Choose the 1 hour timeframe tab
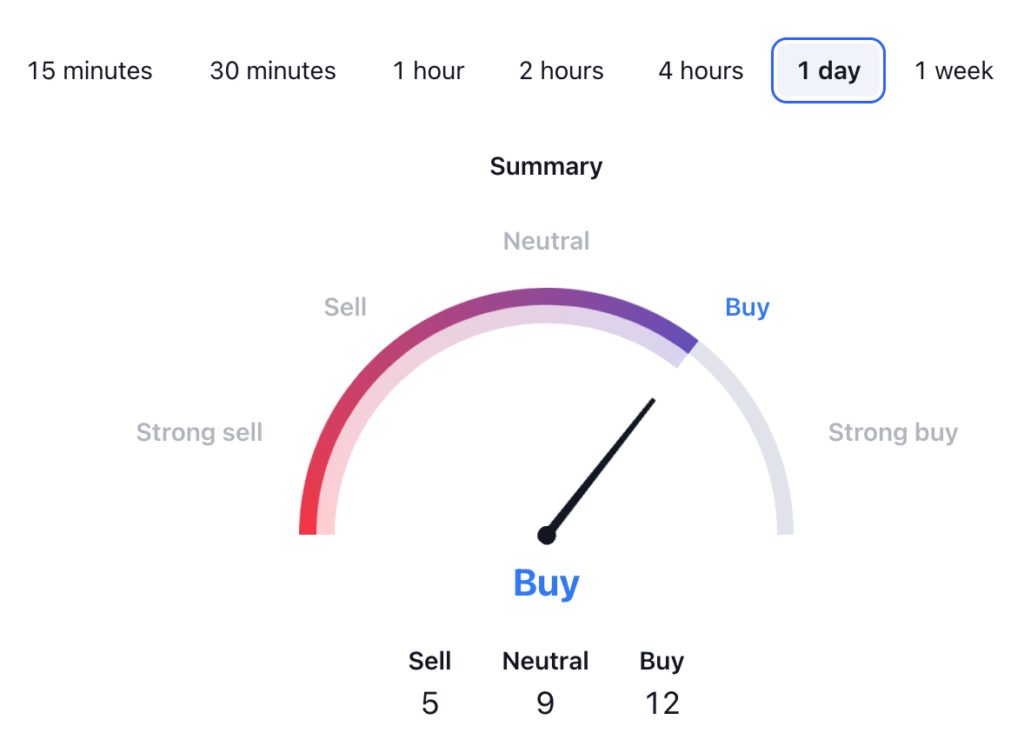Viewport: 1024px width, 753px height. click(x=428, y=71)
